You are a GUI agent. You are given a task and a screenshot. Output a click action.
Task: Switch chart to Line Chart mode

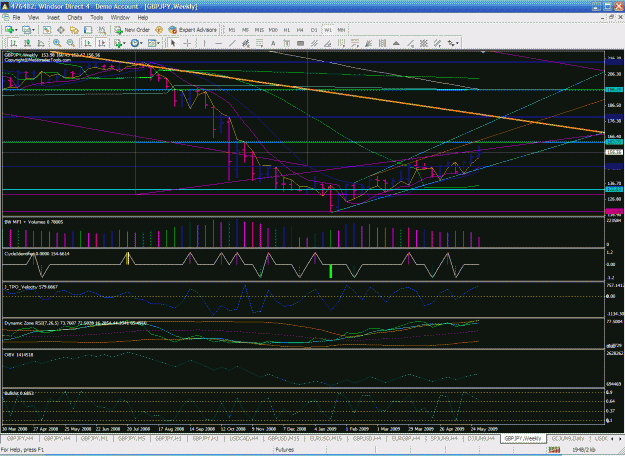click(41, 43)
